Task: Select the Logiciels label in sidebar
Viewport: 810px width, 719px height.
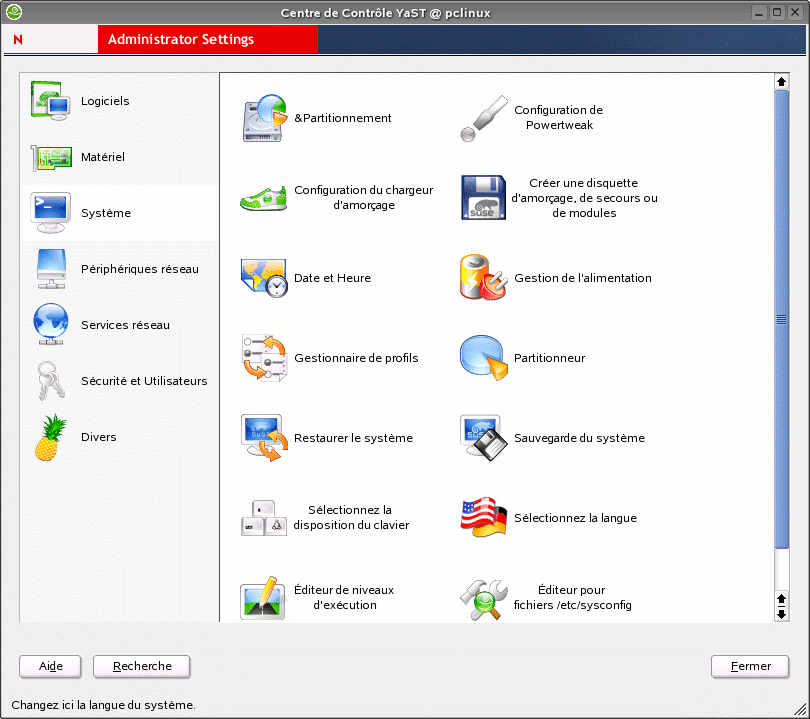Action: pos(105,101)
